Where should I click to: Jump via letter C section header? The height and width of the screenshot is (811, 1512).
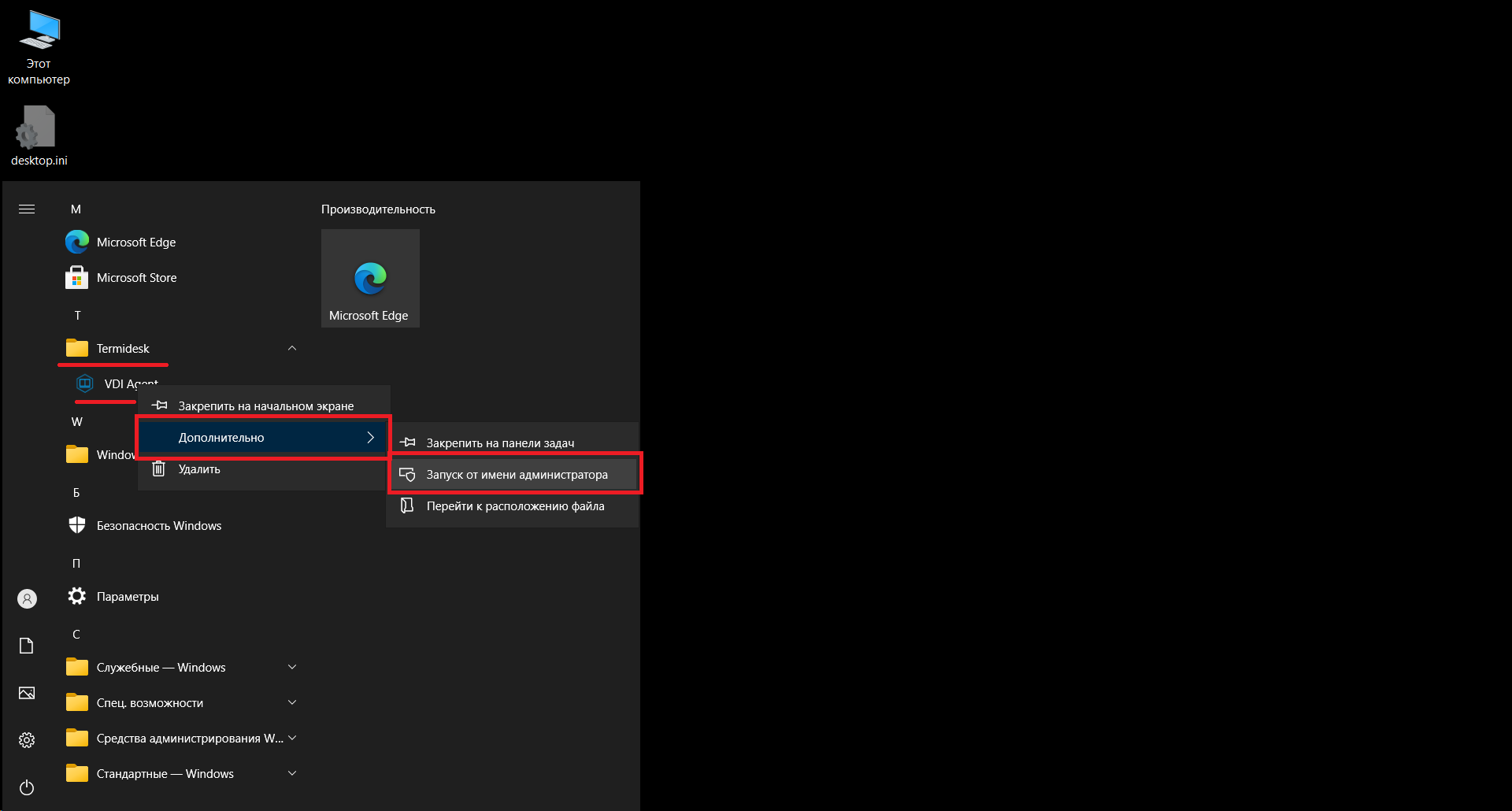point(76,634)
